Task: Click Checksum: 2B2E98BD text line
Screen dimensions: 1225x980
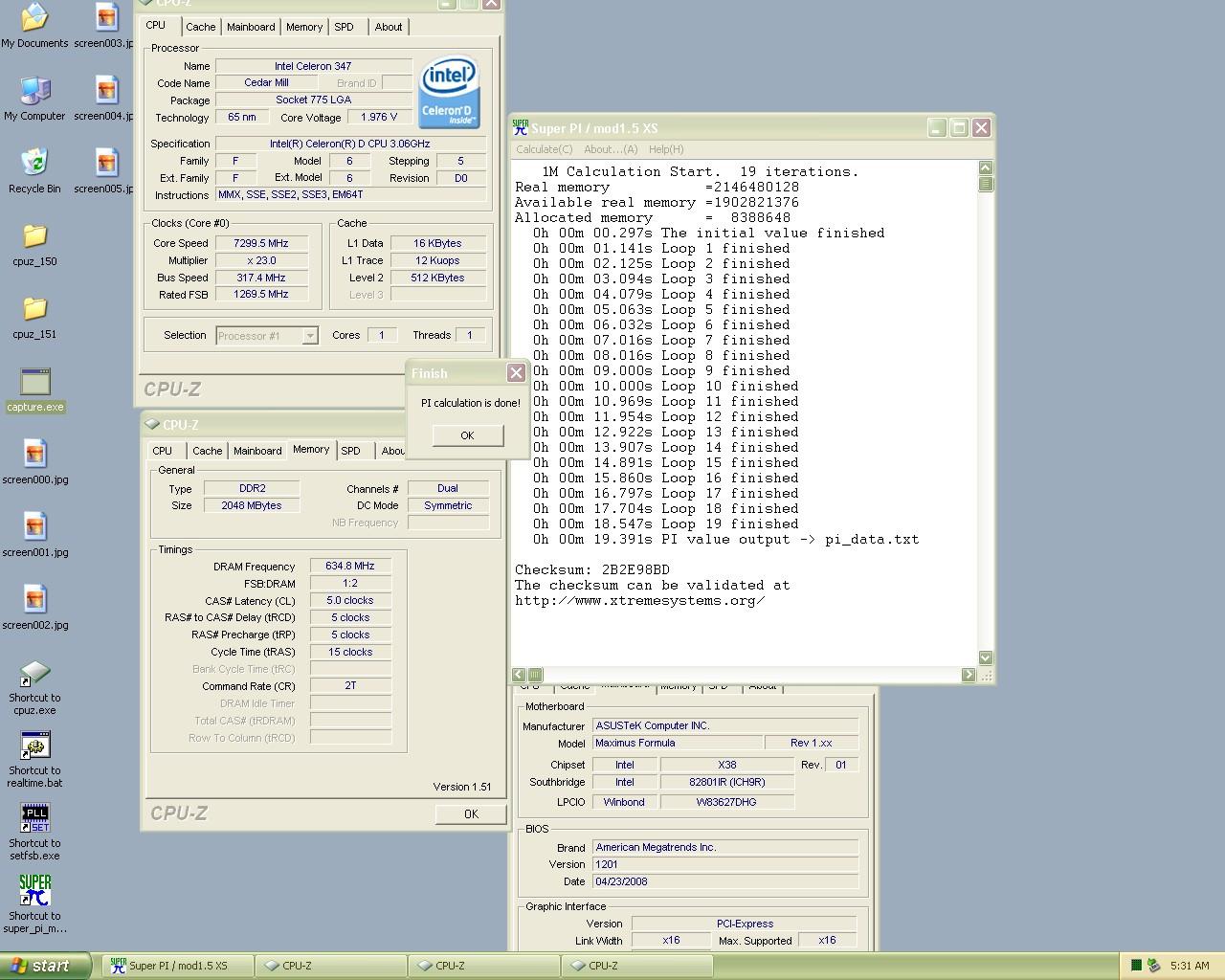Action: [592, 569]
